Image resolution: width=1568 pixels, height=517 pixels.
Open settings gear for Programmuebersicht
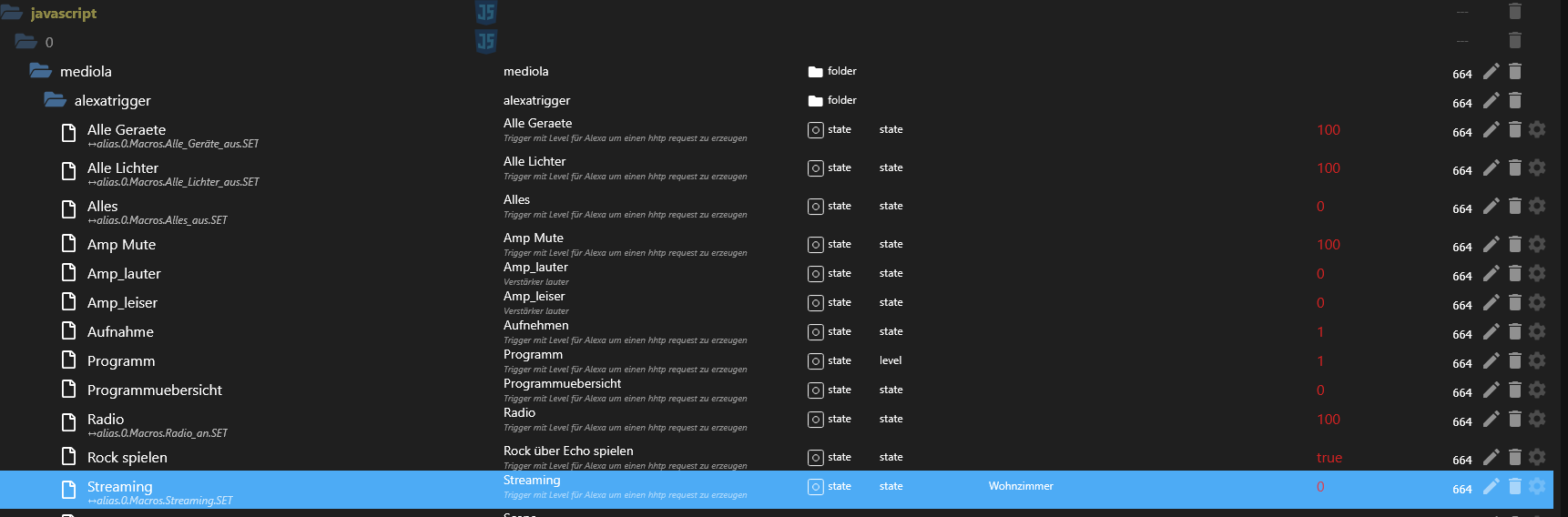[x=1538, y=390]
